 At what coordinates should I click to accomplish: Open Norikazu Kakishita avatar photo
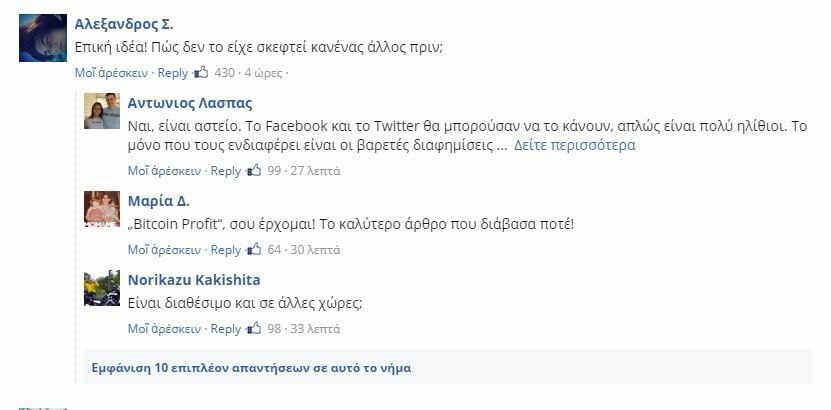[102, 288]
